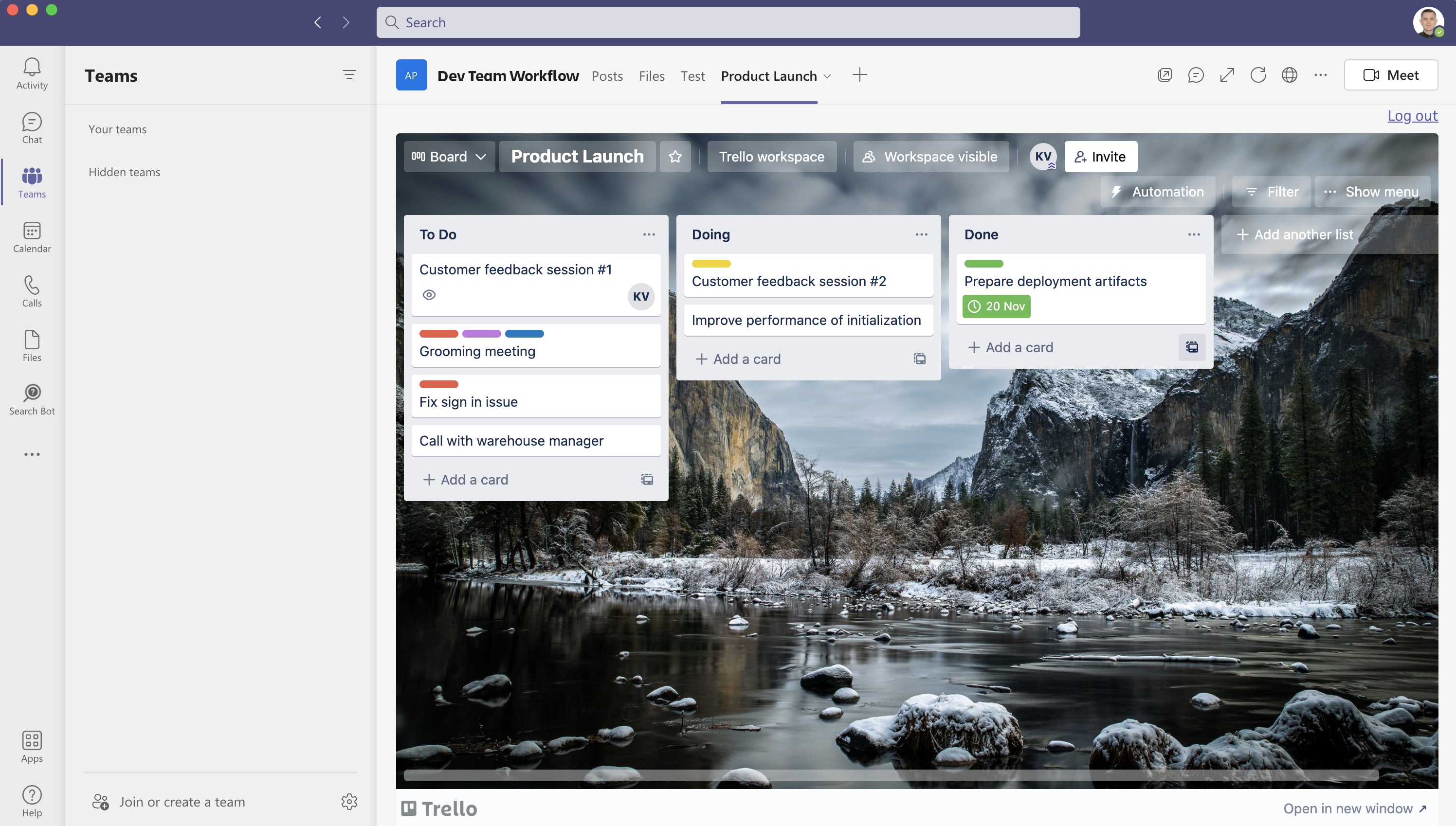Click the refresh icon in top navigation
Image resolution: width=1456 pixels, height=826 pixels.
pyautogui.click(x=1258, y=74)
